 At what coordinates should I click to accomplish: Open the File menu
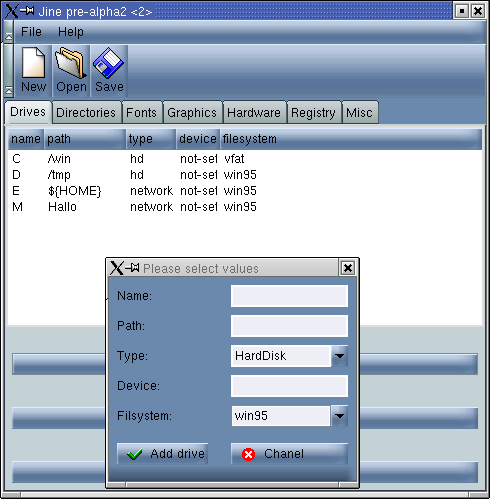[31, 32]
